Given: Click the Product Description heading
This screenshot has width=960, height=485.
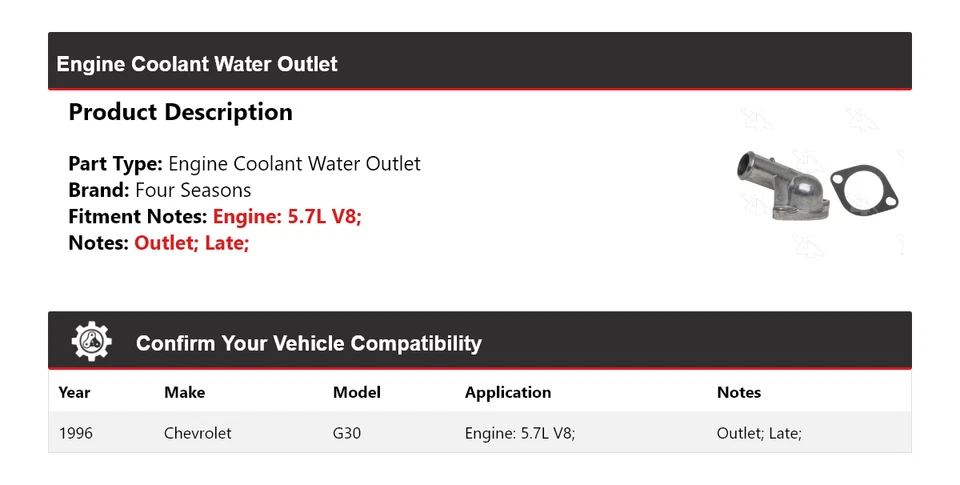Looking at the screenshot, I should tap(180, 112).
